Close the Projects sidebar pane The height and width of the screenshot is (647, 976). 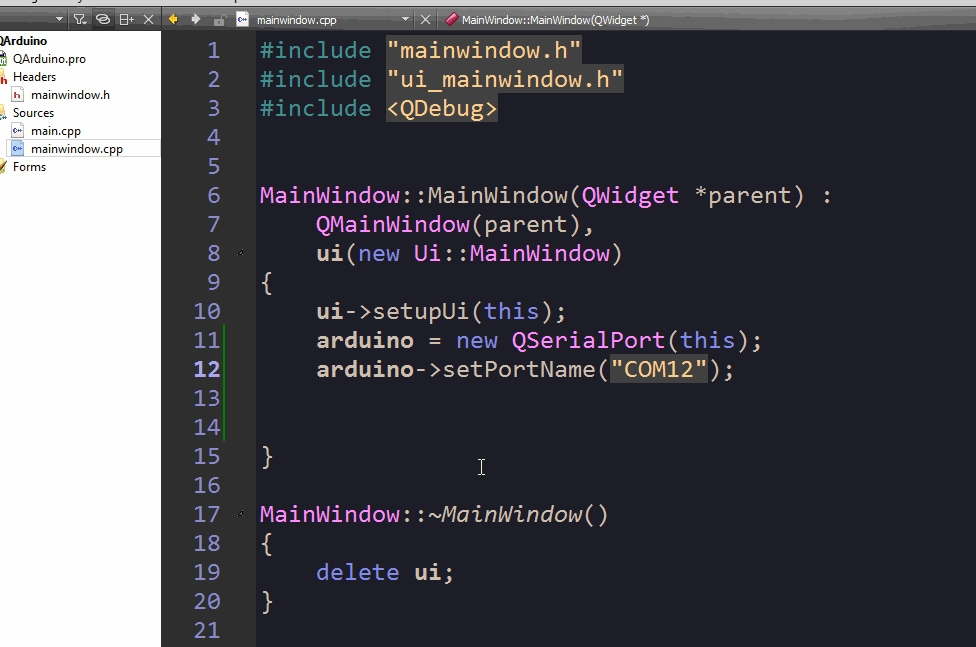pos(148,20)
